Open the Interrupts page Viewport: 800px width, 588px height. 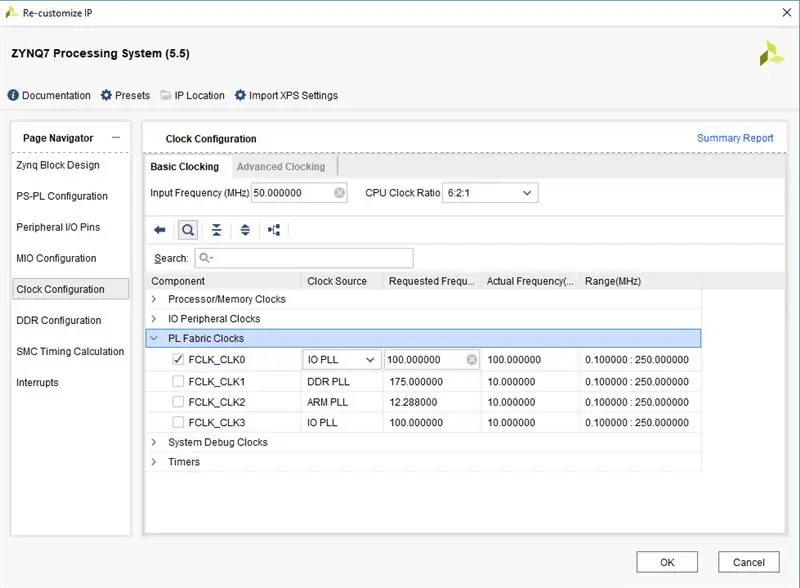(x=37, y=383)
